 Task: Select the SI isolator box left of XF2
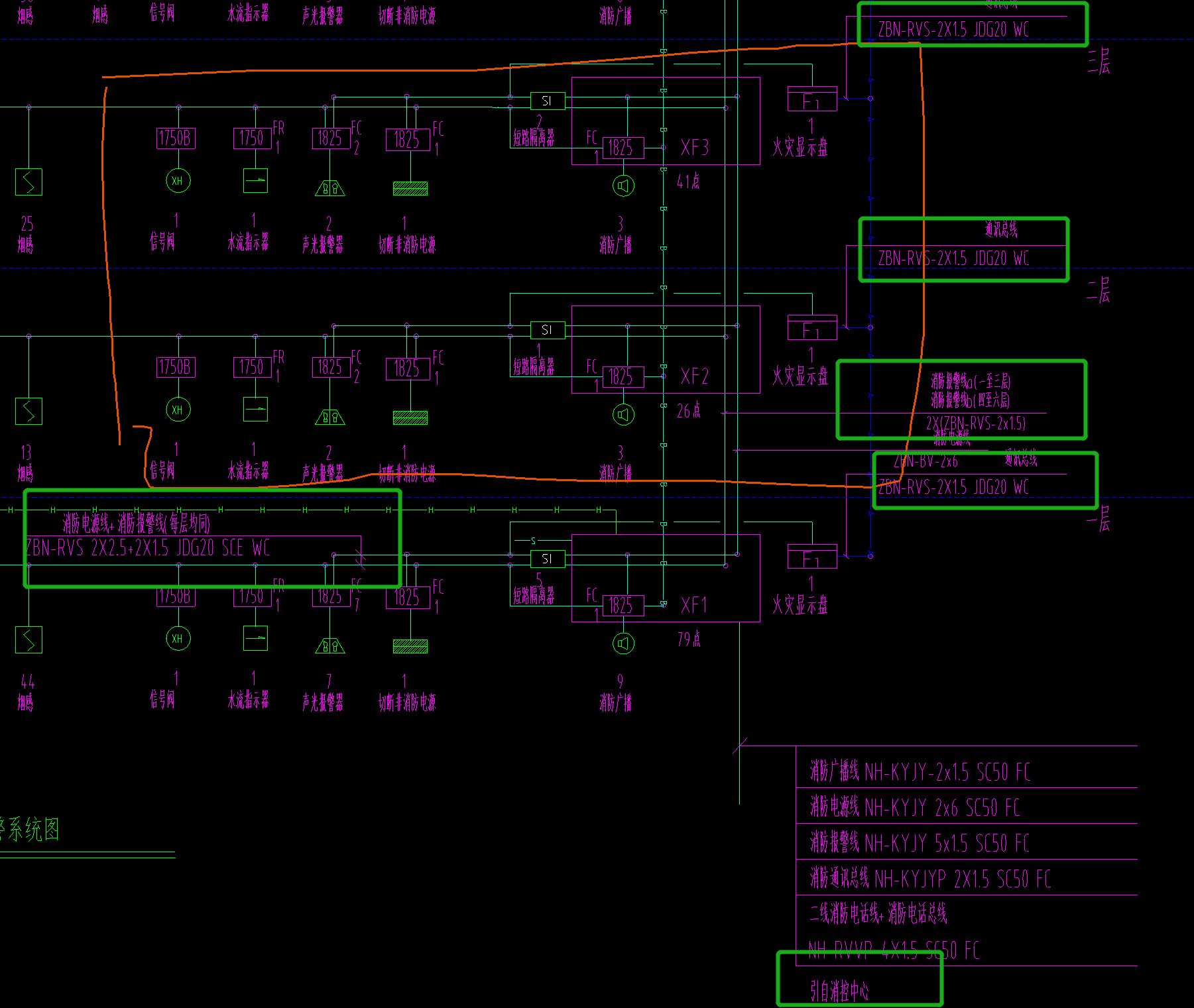(548, 330)
